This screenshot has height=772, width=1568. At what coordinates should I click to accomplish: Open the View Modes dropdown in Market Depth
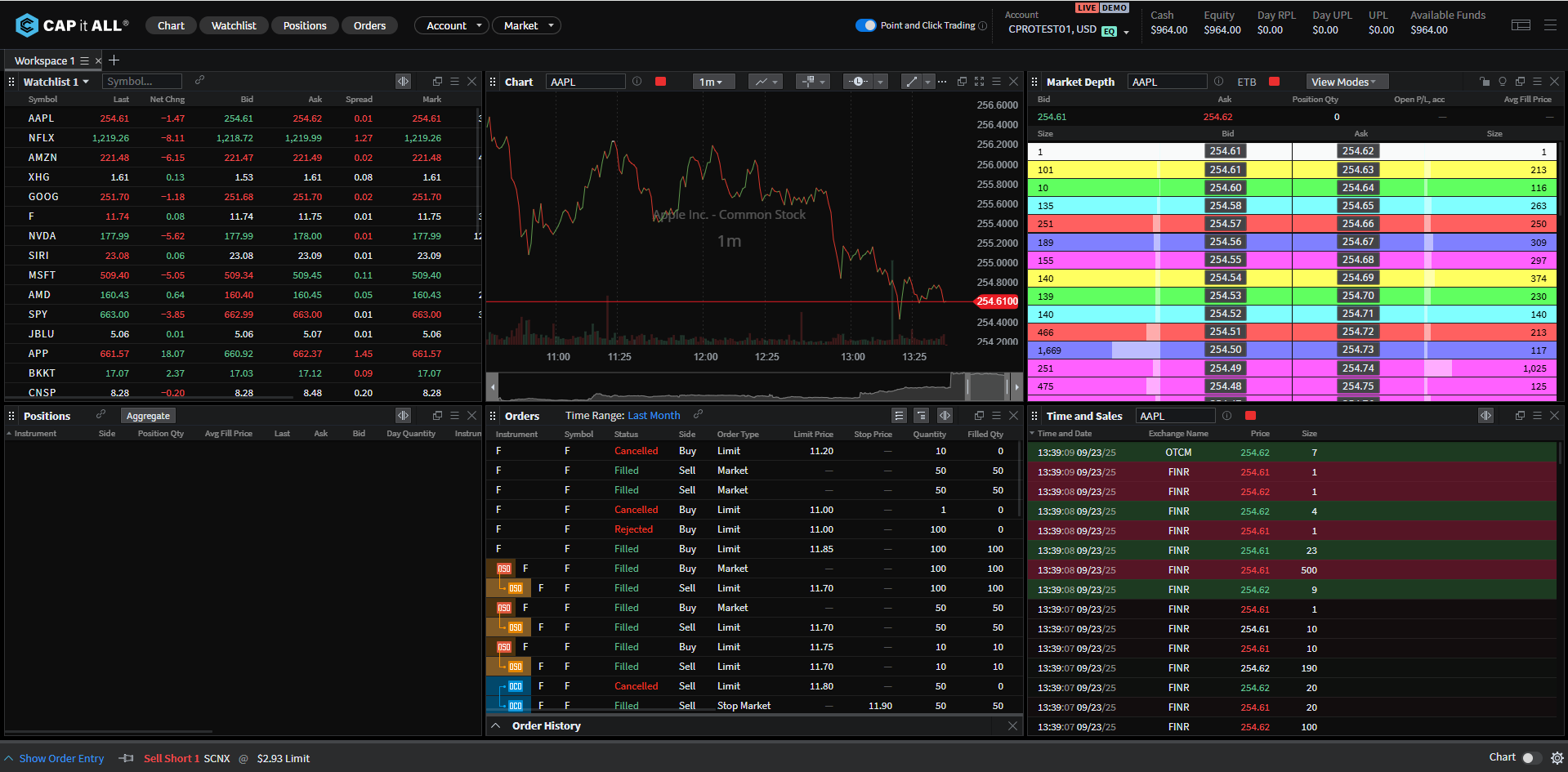[x=1346, y=81]
